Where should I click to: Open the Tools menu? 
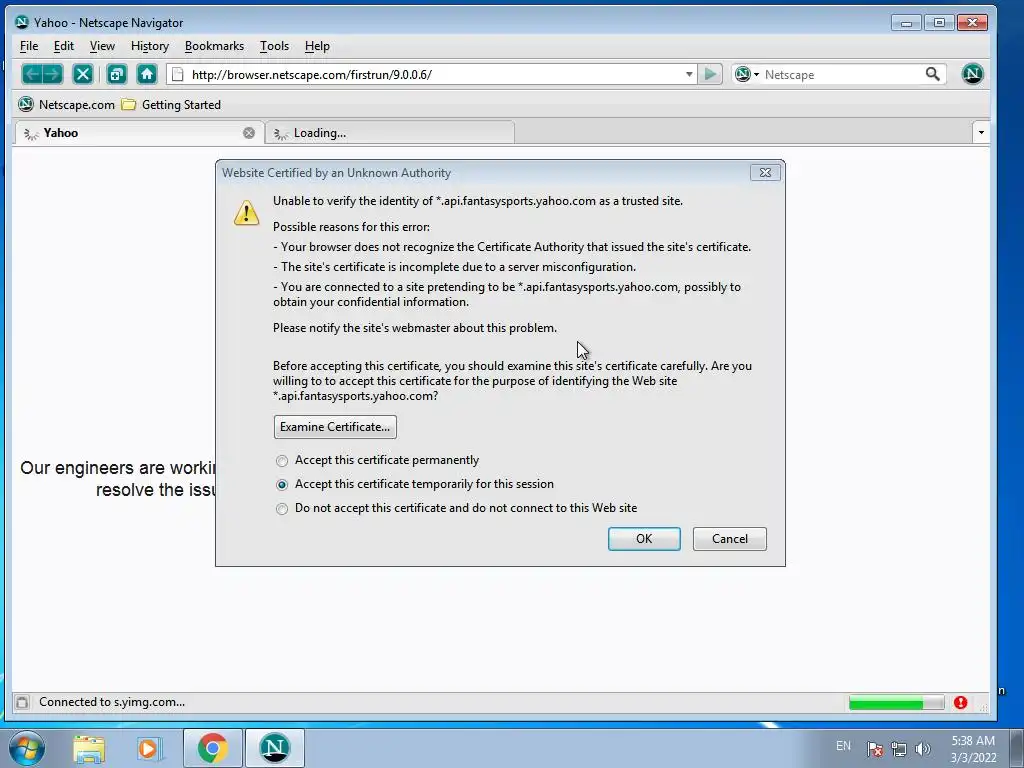point(274,46)
